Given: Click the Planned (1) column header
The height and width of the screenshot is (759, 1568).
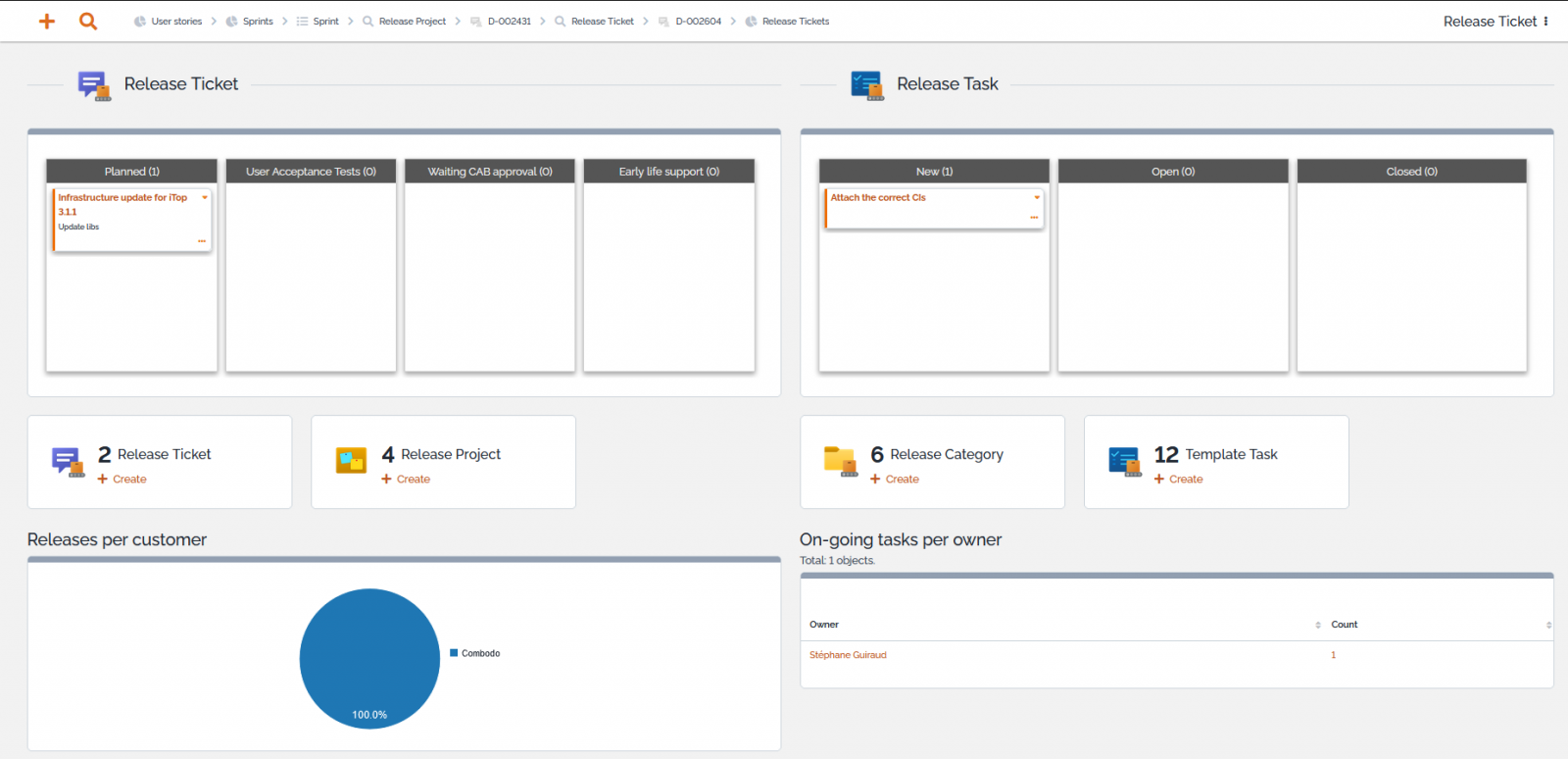Looking at the screenshot, I should (x=131, y=171).
